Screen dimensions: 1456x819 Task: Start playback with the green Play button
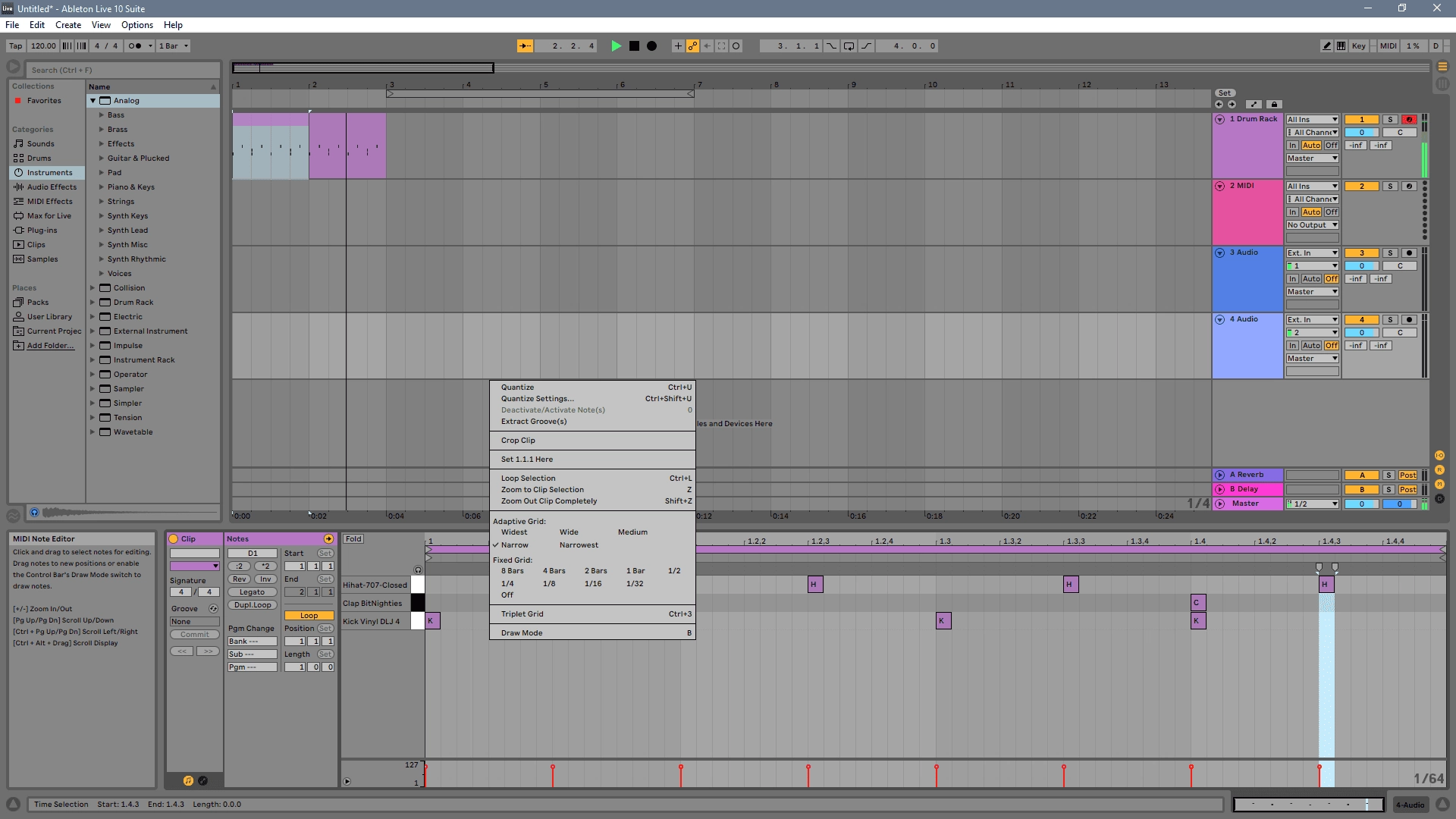tap(616, 46)
